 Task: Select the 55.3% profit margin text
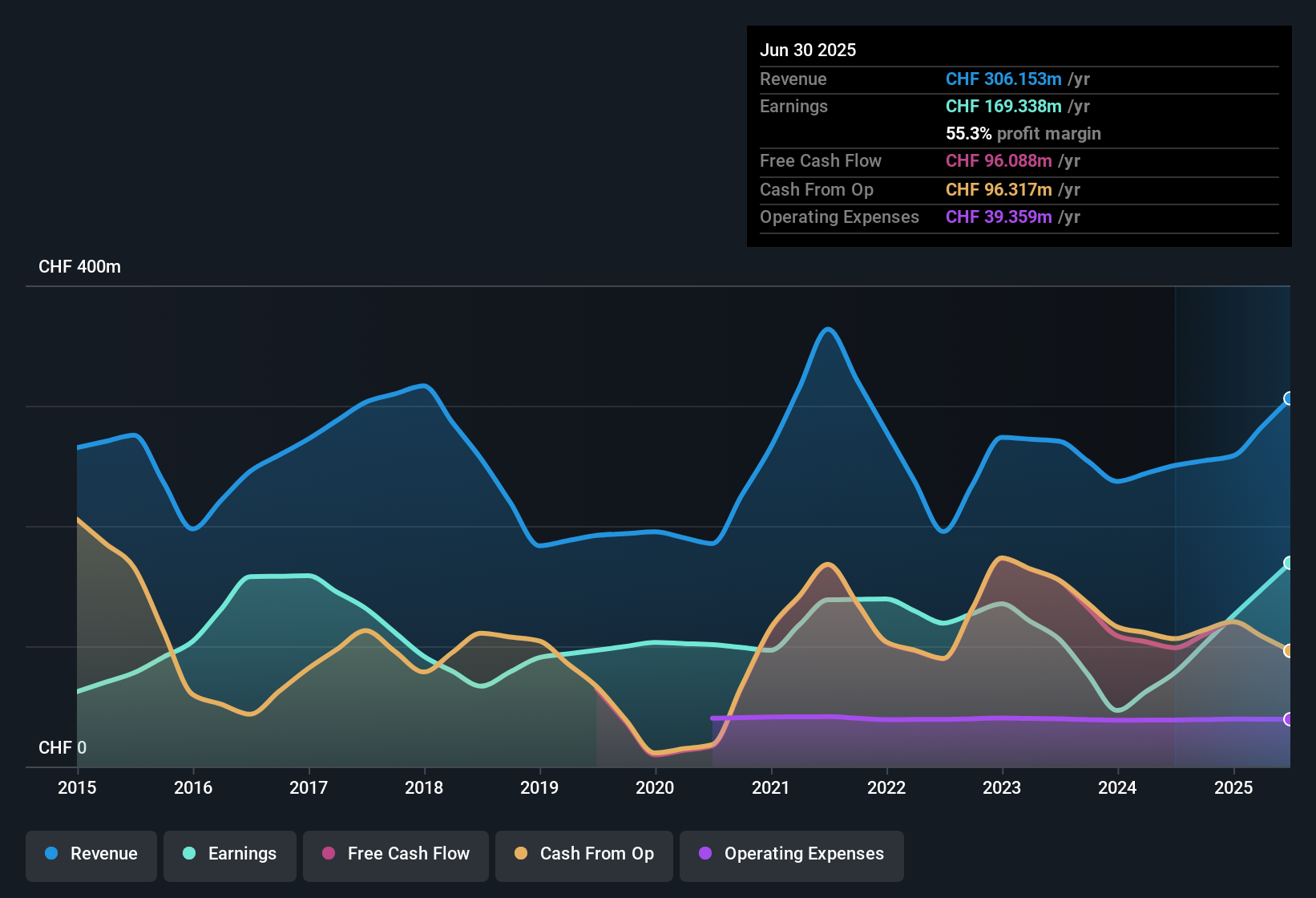point(1023,133)
